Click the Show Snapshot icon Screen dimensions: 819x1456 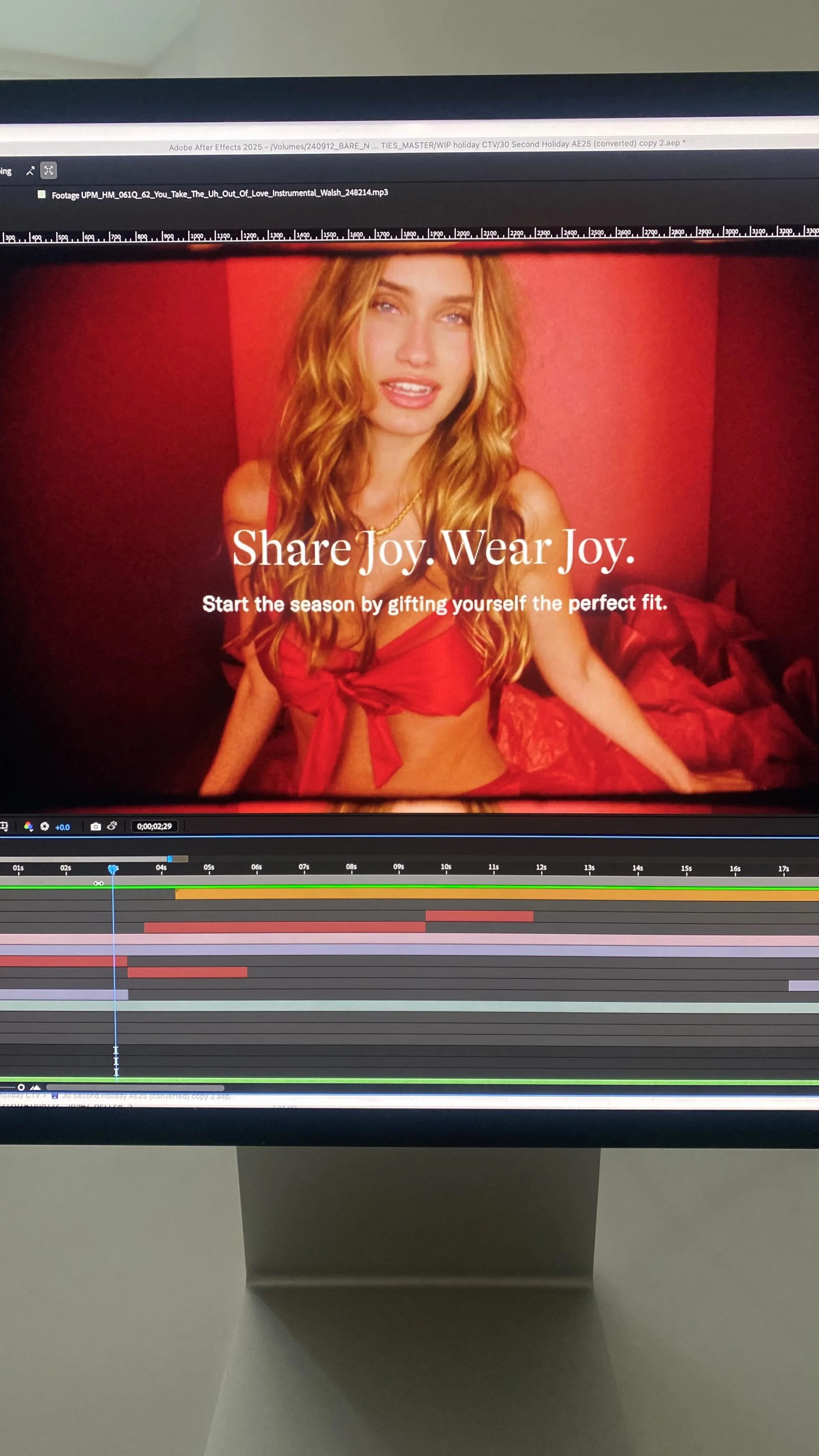112,826
